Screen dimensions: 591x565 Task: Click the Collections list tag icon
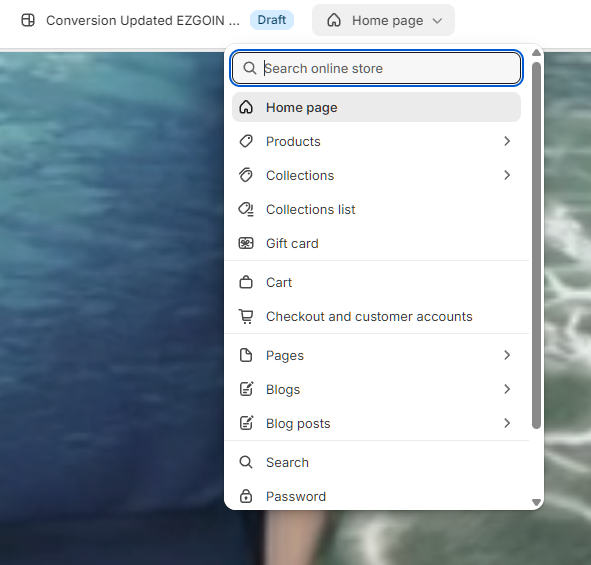(x=246, y=209)
